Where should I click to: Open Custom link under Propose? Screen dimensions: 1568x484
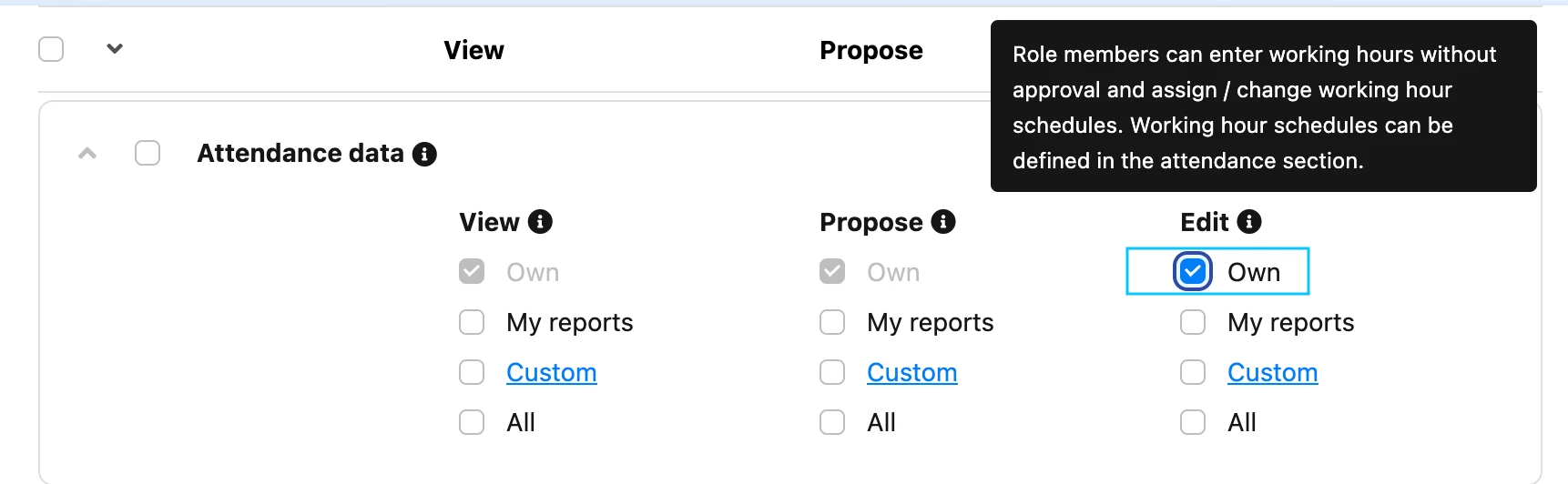[x=912, y=372]
